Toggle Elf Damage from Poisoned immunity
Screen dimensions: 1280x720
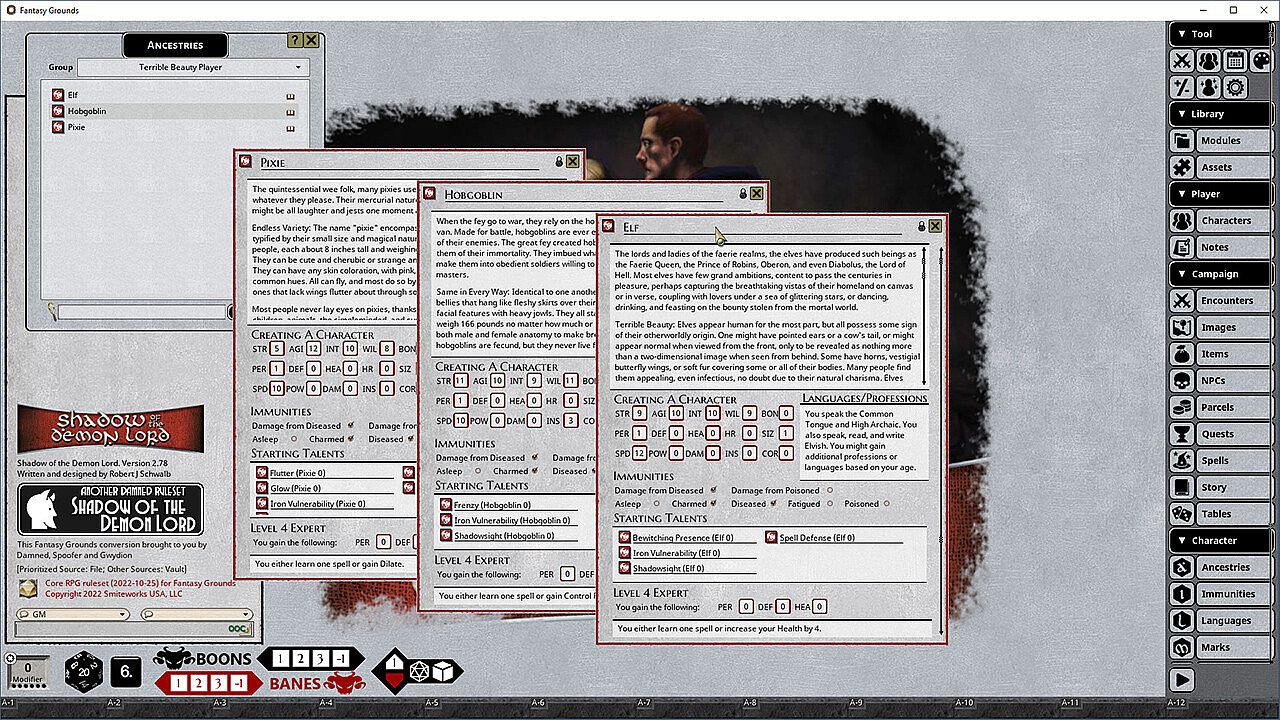829,491
